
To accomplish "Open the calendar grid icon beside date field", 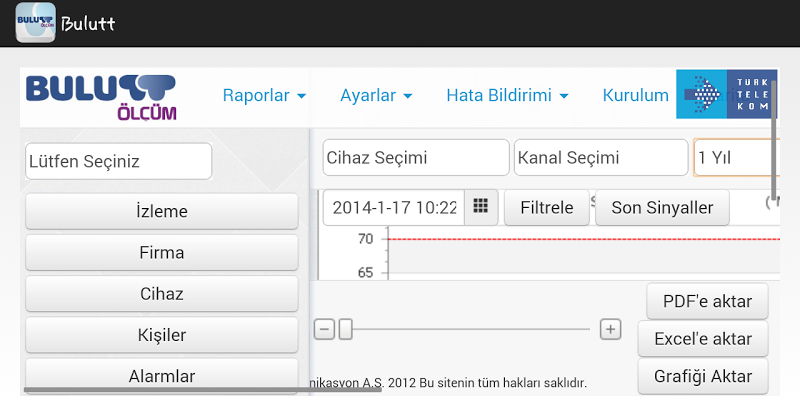I will point(481,207).
